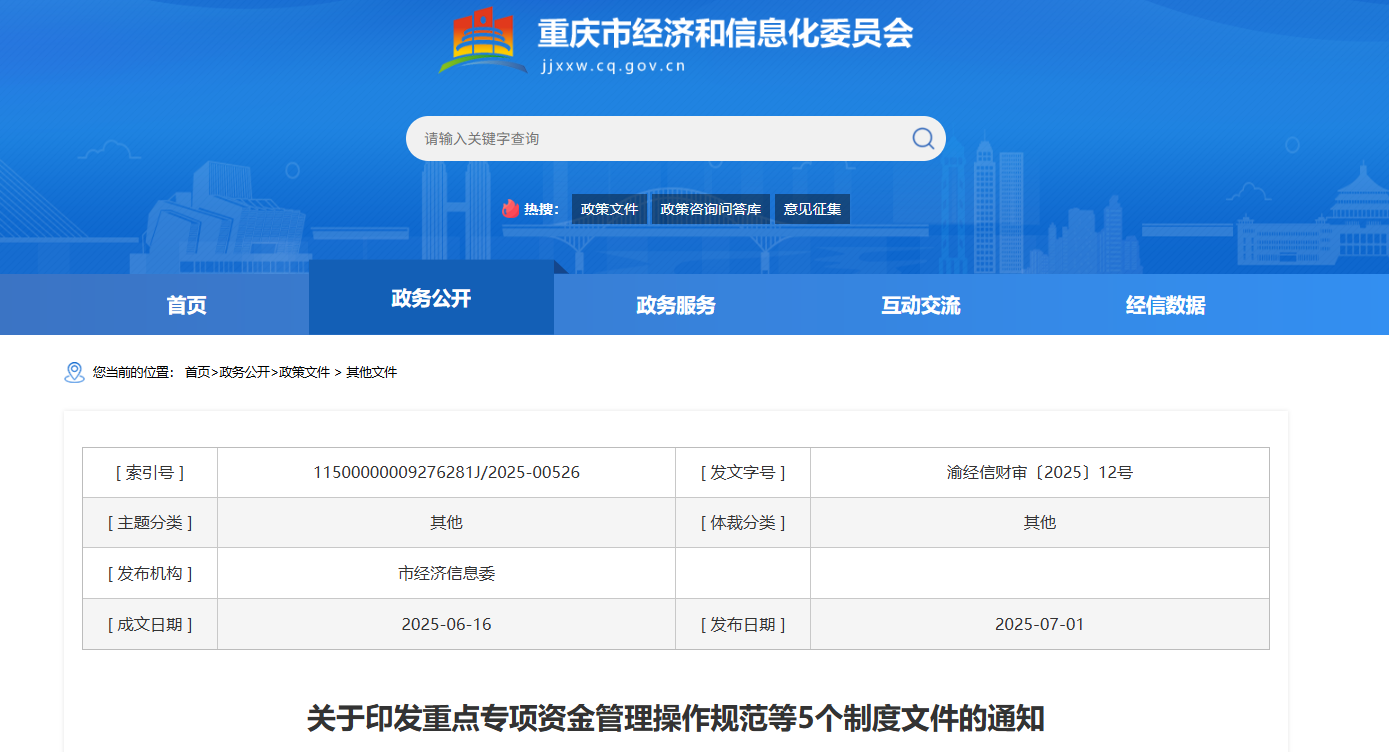Click the red flame hot-search icon
1389x752 pixels.
[x=510, y=209]
